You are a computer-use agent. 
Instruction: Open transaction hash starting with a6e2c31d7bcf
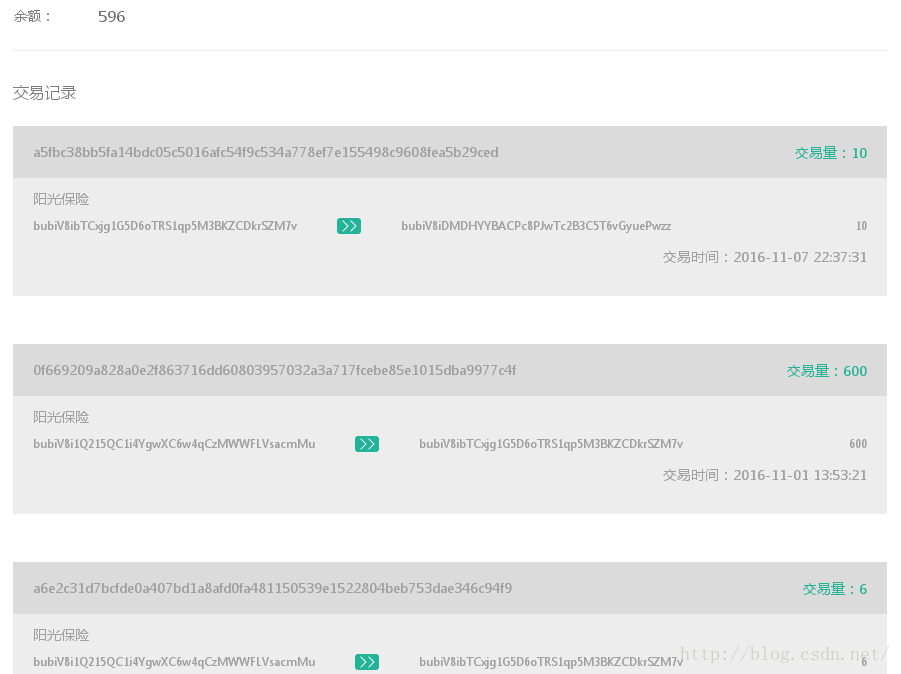point(272,588)
